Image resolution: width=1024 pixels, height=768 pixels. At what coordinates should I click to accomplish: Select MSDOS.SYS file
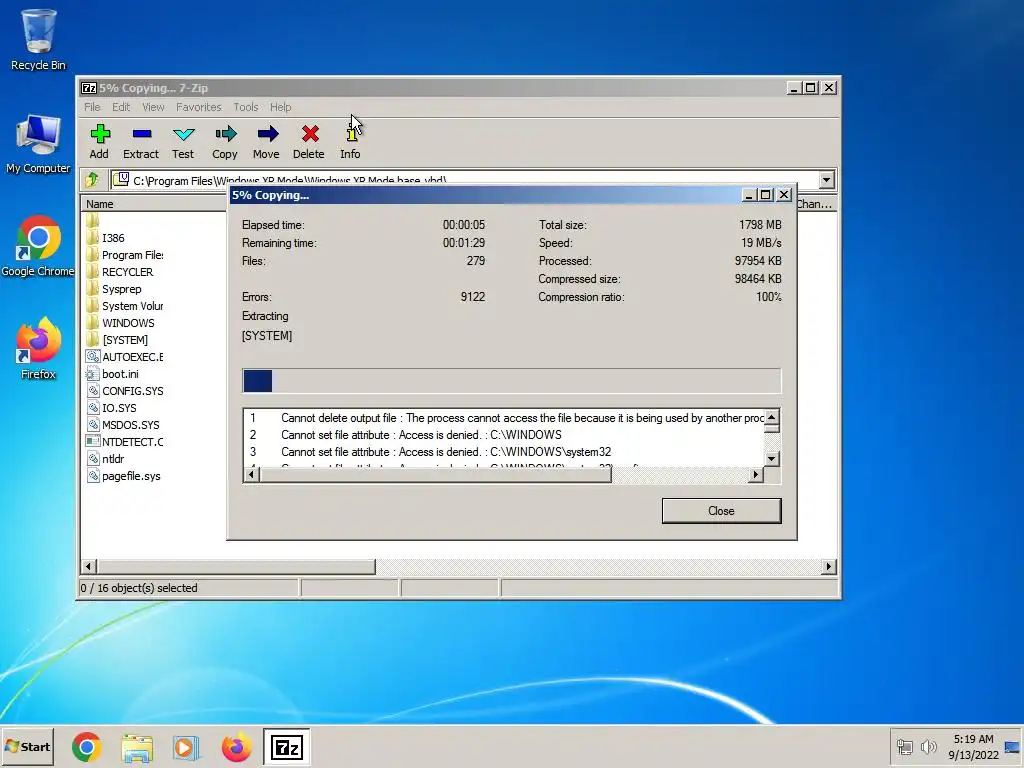pos(131,424)
